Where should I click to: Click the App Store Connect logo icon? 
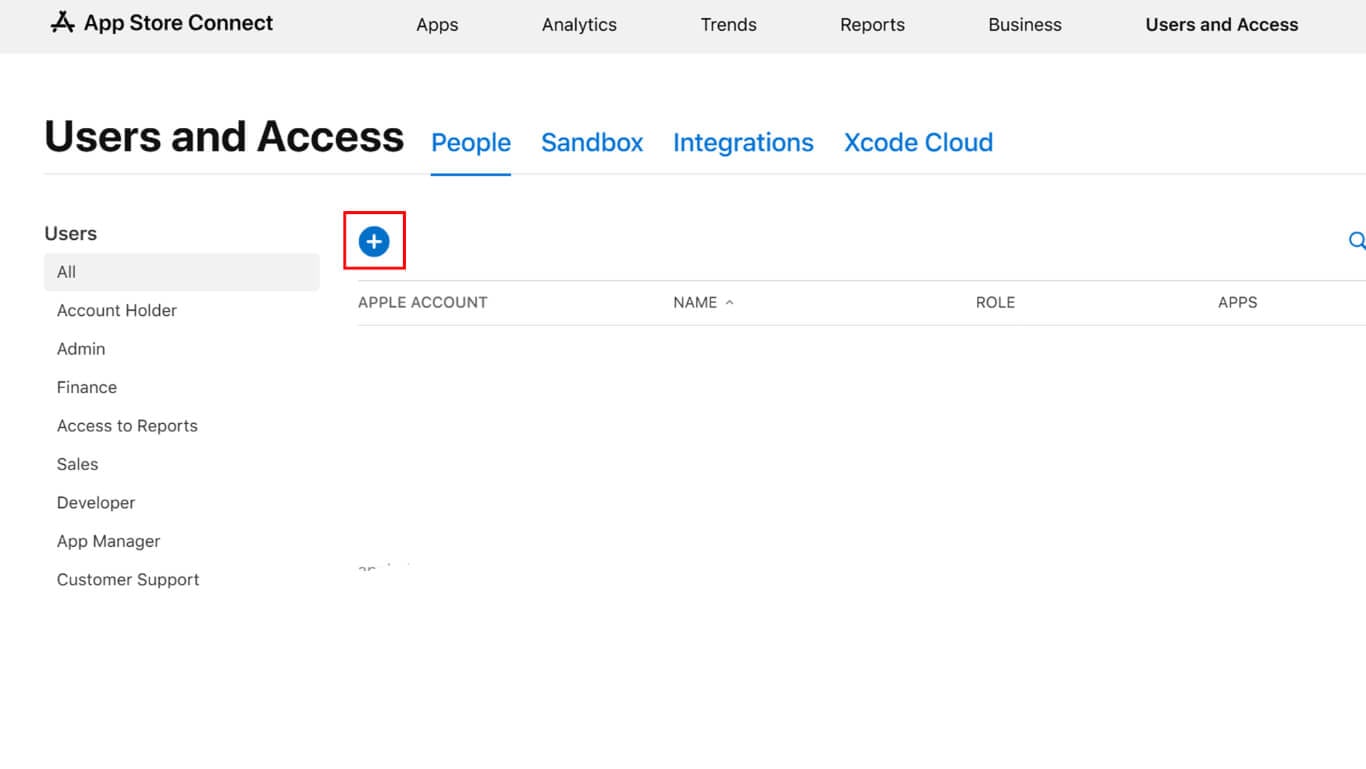[x=62, y=23]
